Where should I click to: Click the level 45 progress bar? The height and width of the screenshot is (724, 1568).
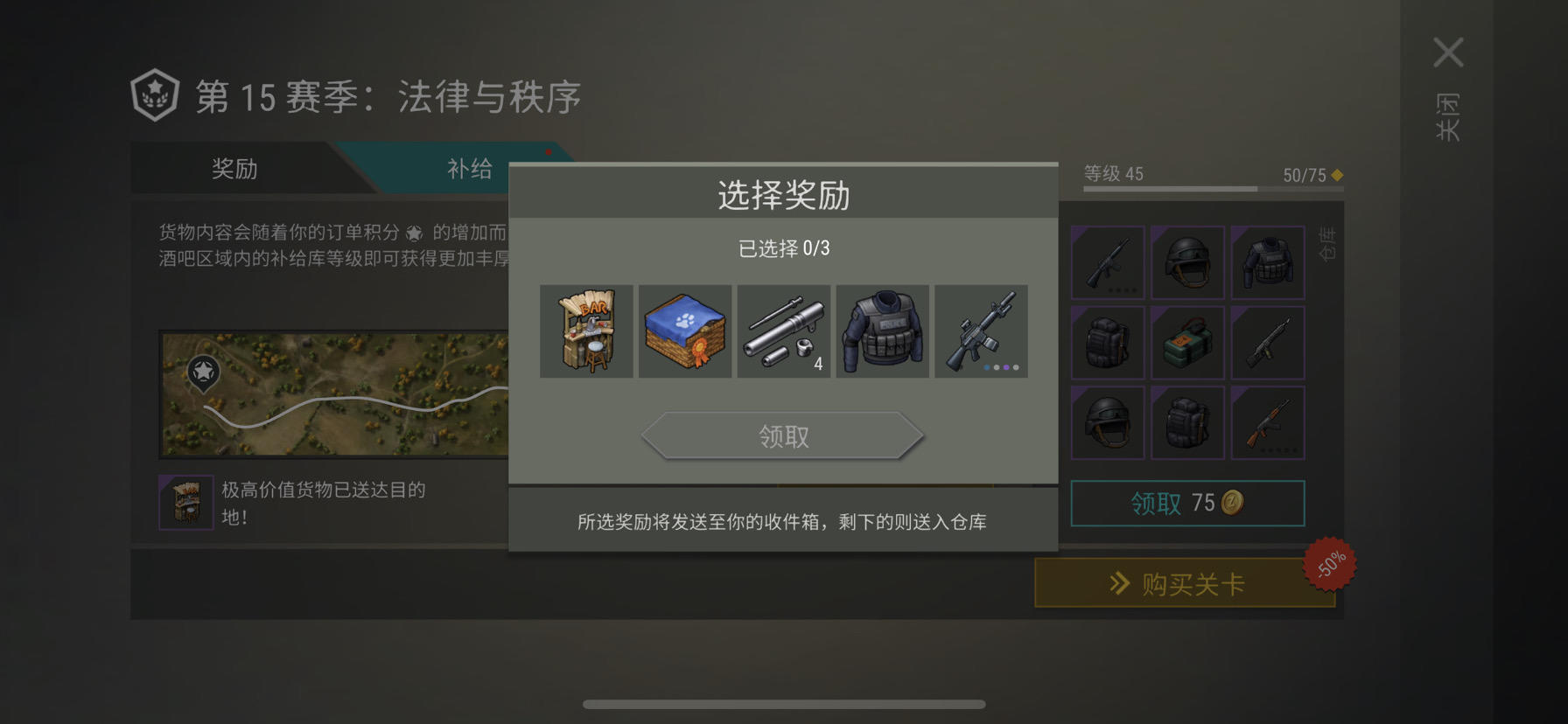[x=1213, y=188]
